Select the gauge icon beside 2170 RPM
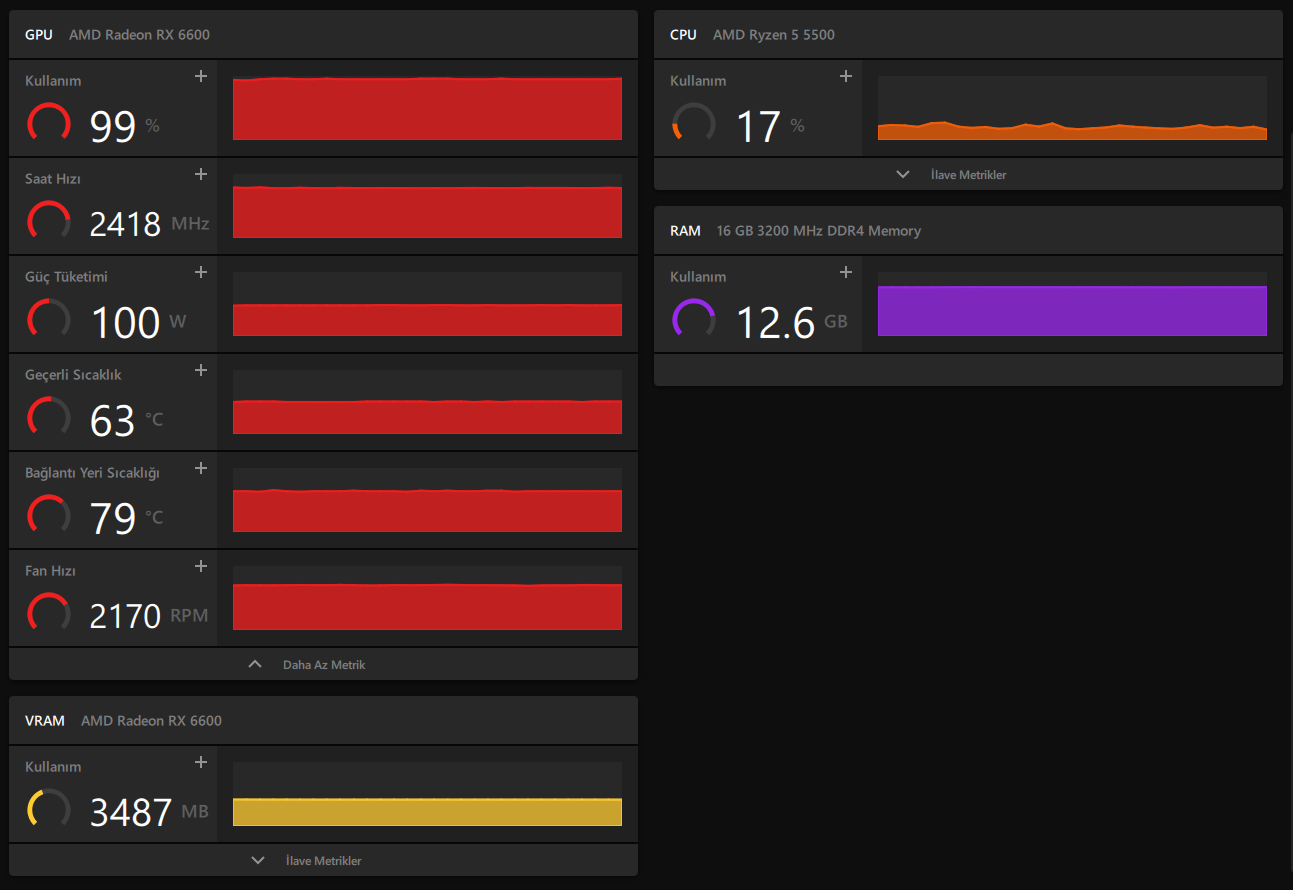Image resolution: width=1293 pixels, height=890 pixels. (49, 613)
